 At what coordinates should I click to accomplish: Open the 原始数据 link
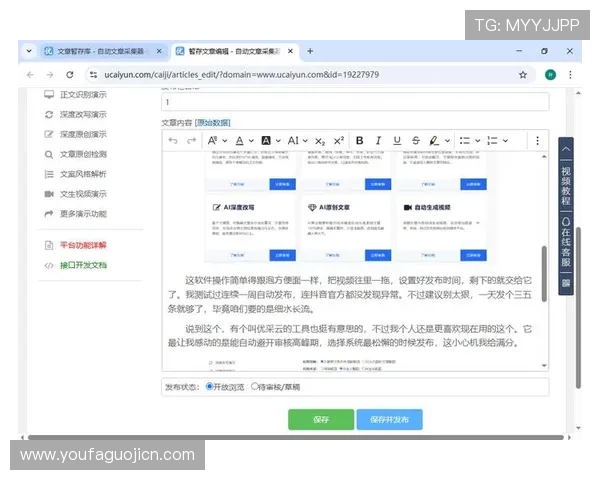[x=213, y=123]
